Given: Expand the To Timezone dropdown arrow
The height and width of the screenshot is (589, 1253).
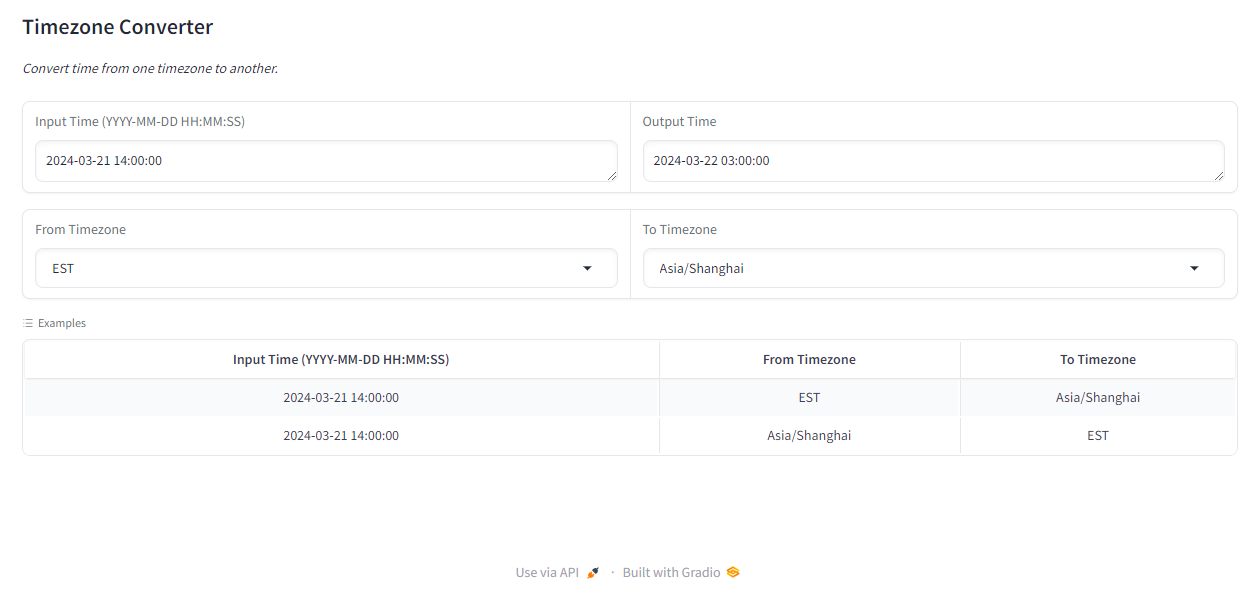Looking at the screenshot, I should 1194,268.
